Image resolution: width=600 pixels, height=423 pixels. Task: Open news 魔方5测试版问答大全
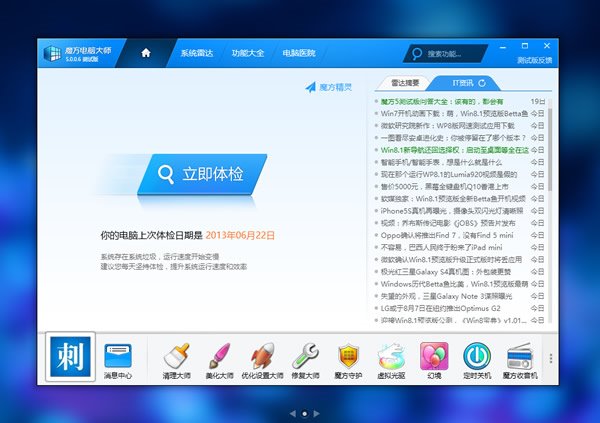click(x=442, y=101)
